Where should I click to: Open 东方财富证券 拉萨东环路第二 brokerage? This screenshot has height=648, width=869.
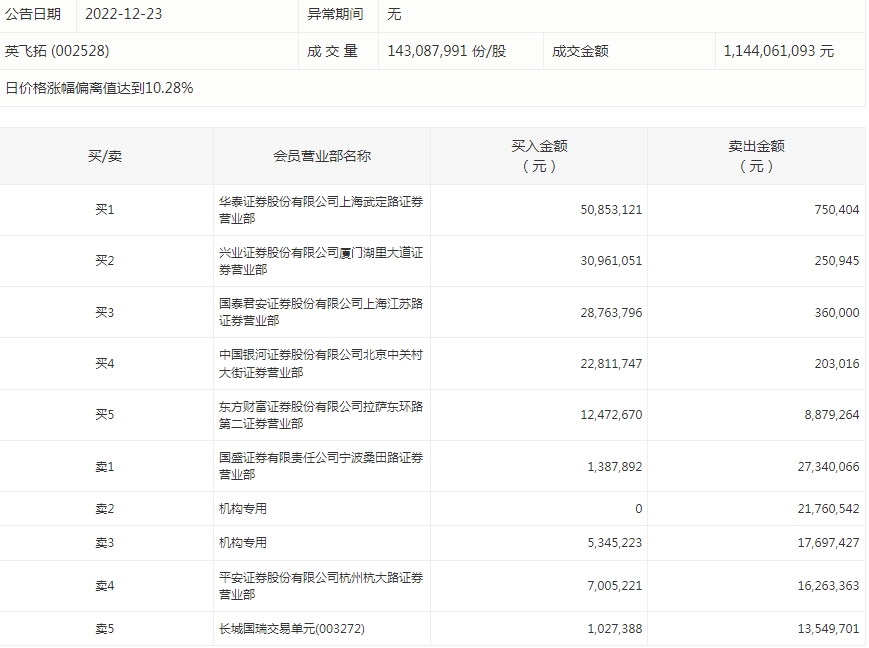pyautogui.click(x=320, y=415)
